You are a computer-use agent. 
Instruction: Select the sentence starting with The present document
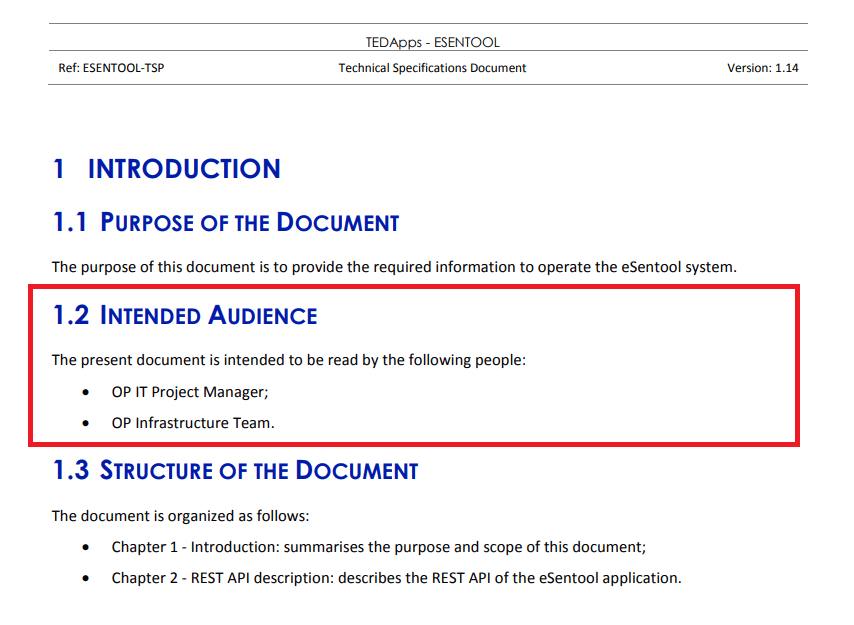(x=289, y=359)
